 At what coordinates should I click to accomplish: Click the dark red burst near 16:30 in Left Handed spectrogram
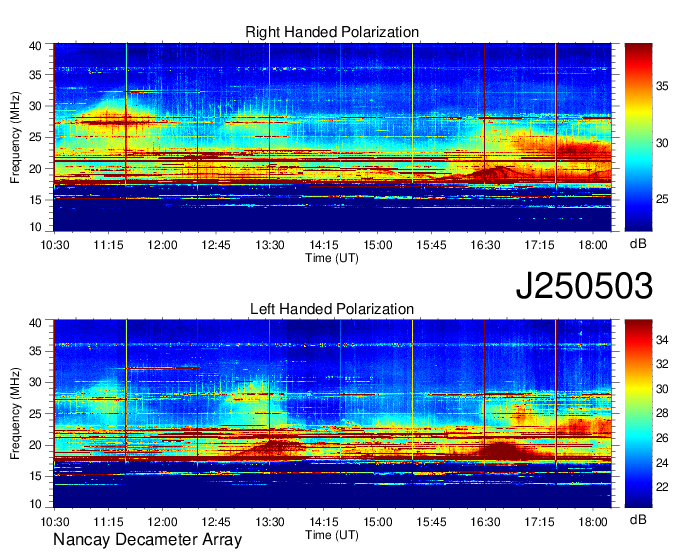pos(501,451)
